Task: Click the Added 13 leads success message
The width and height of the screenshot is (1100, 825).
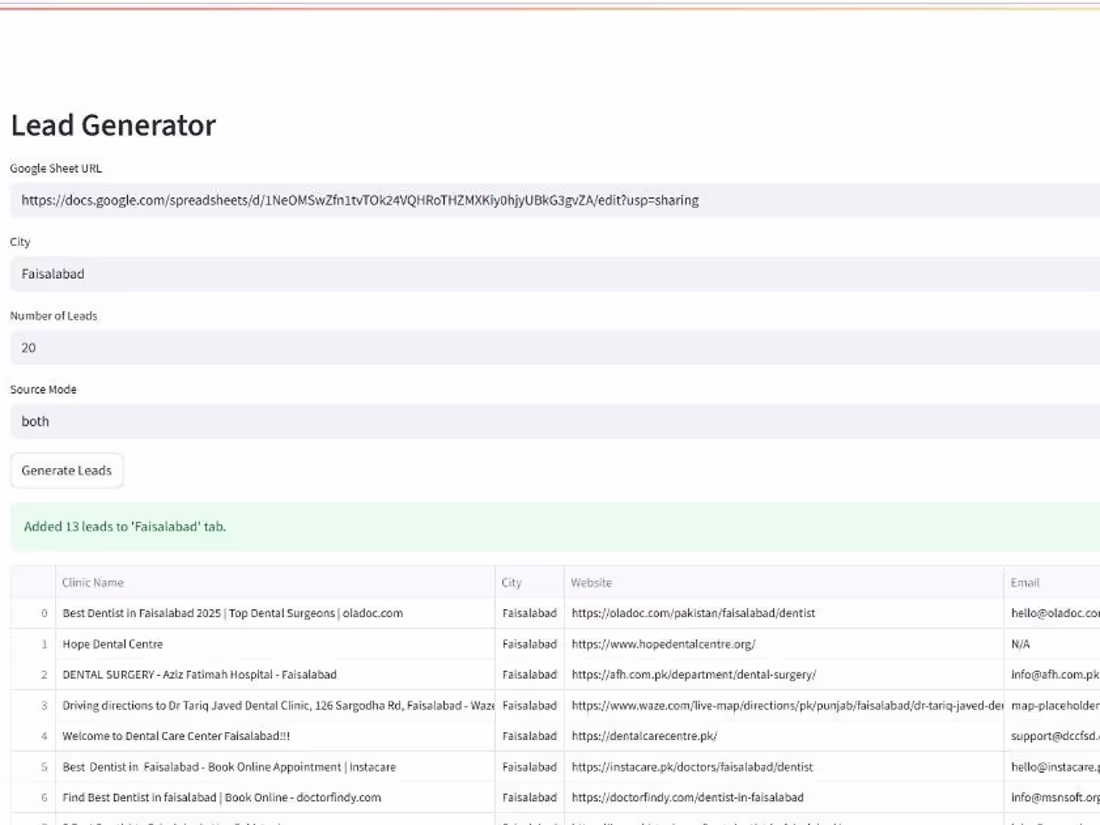Action: [555, 527]
